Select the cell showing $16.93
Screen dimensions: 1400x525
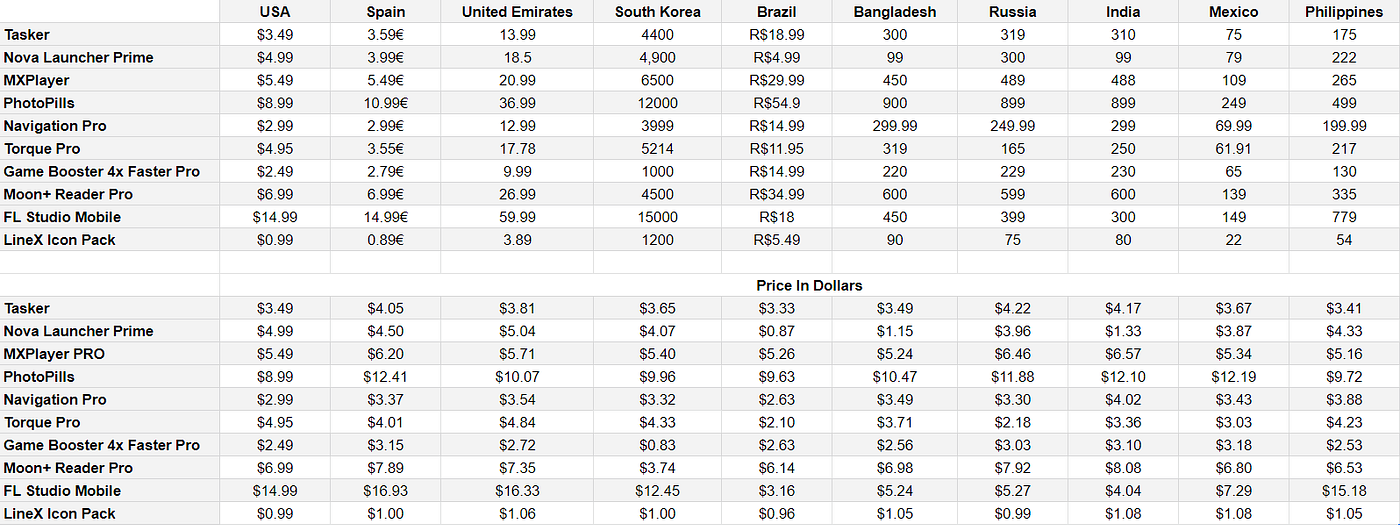point(385,491)
